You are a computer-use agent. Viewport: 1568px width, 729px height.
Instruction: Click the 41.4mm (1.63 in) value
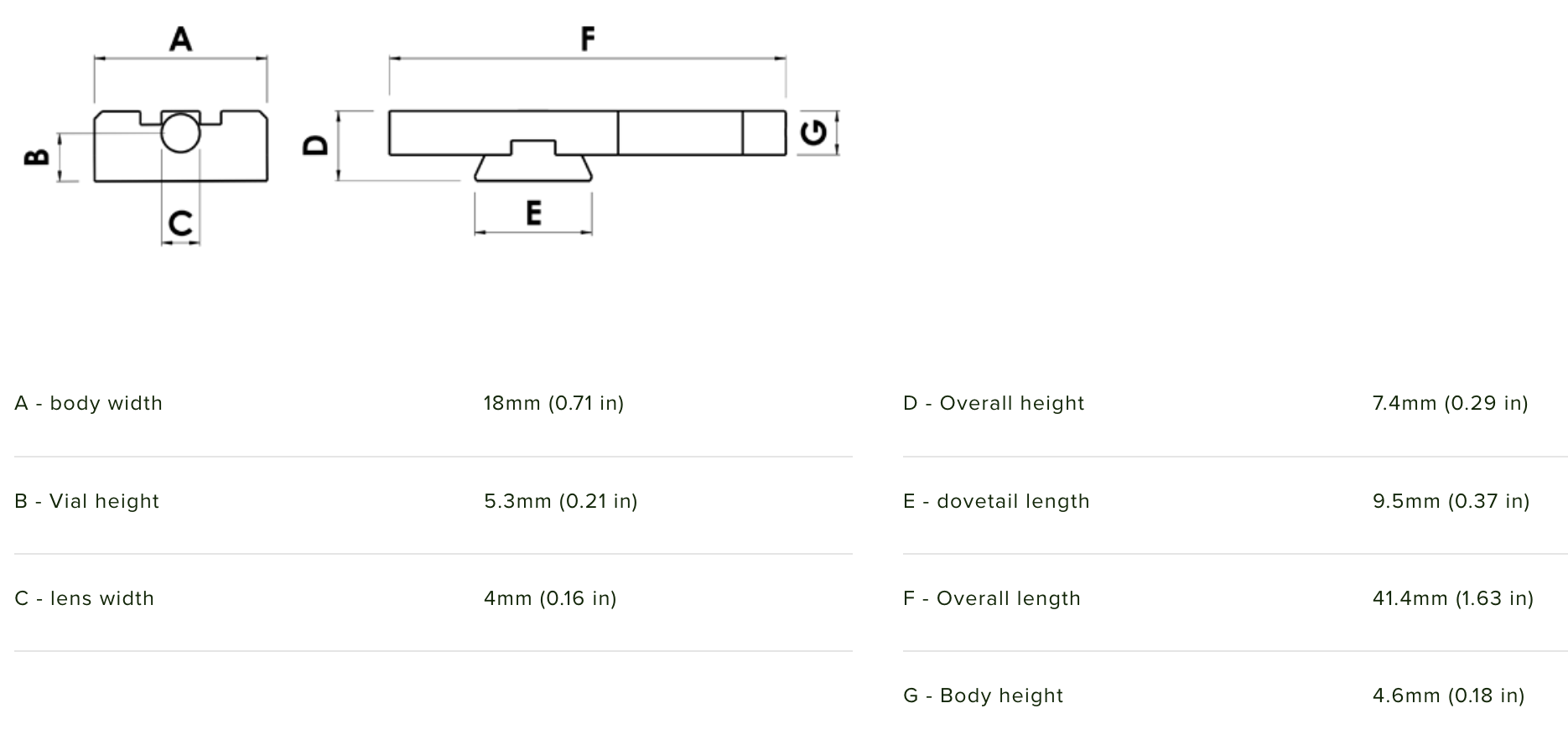tap(1452, 598)
